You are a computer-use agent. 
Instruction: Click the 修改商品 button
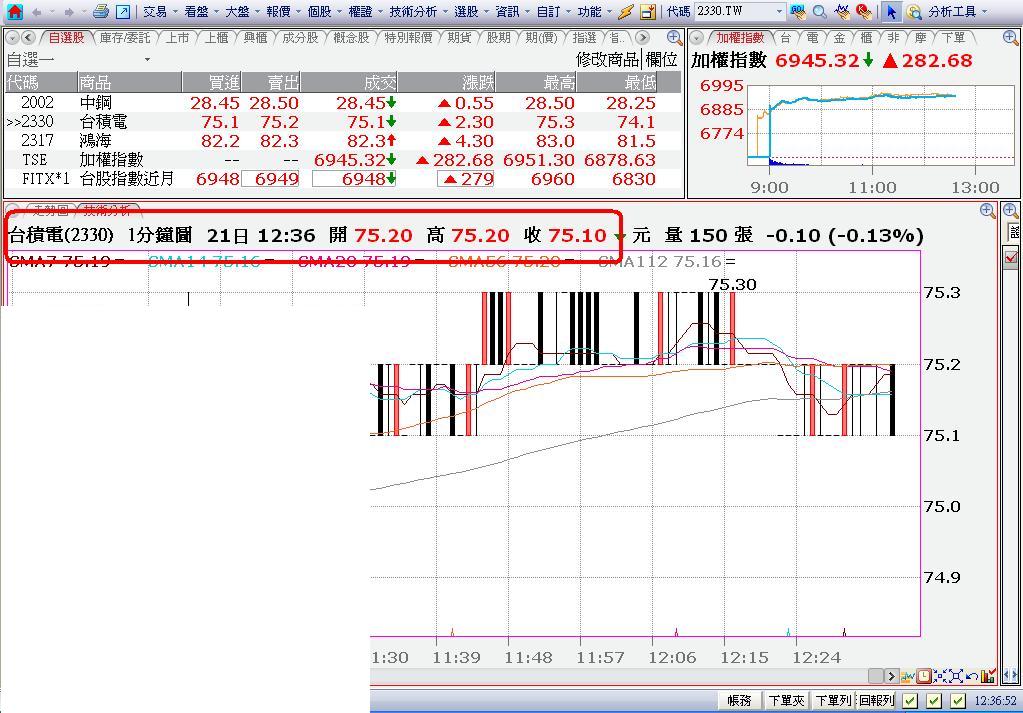pyautogui.click(x=607, y=60)
